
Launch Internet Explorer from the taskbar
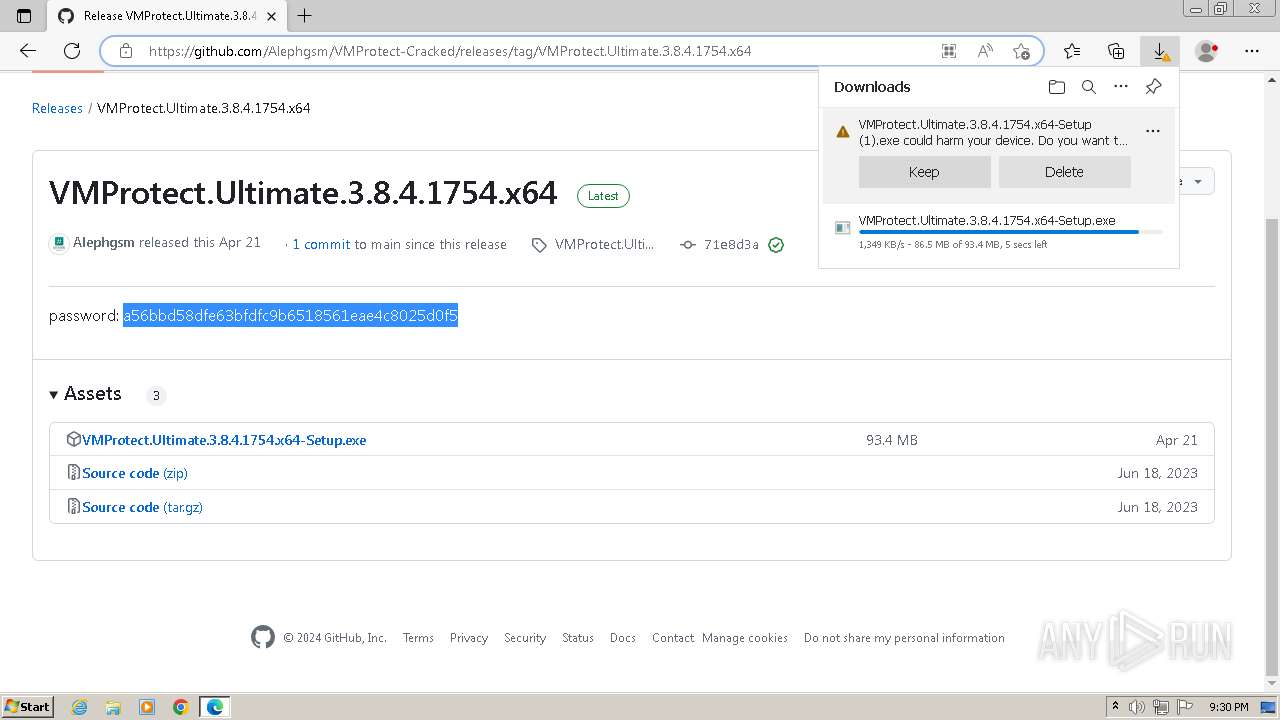(x=80, y=707)
